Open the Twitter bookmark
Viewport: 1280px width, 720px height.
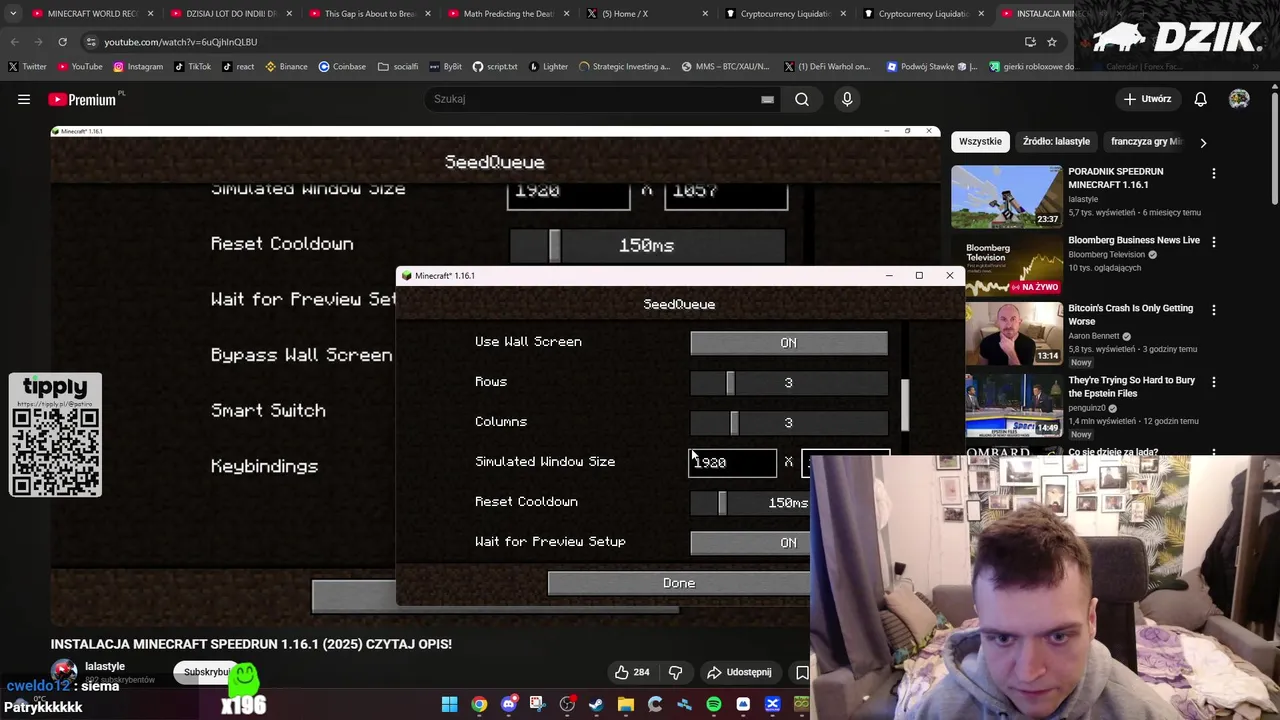tap(27, 66)
